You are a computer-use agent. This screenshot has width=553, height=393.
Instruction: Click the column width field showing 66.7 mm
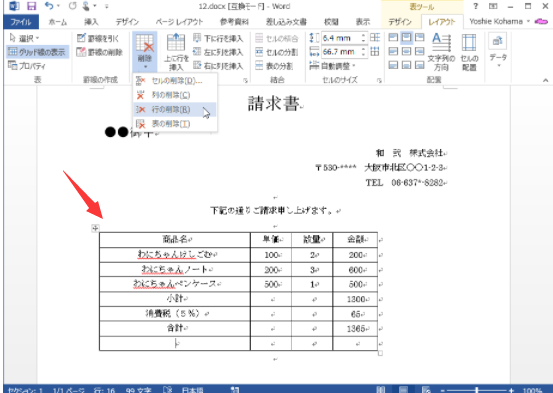(x=340, y=52)
